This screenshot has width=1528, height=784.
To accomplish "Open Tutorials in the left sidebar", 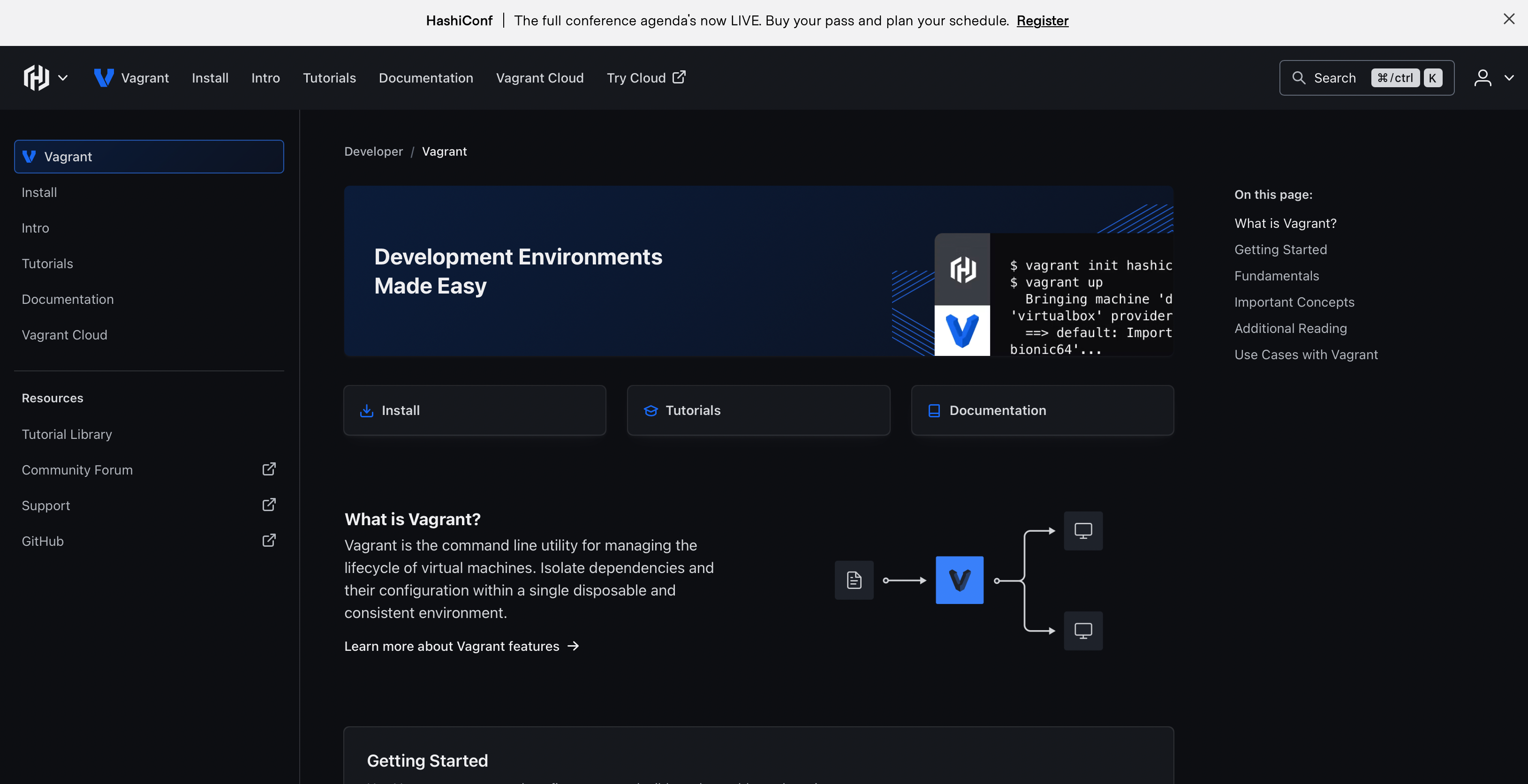I will click(149, 264).
